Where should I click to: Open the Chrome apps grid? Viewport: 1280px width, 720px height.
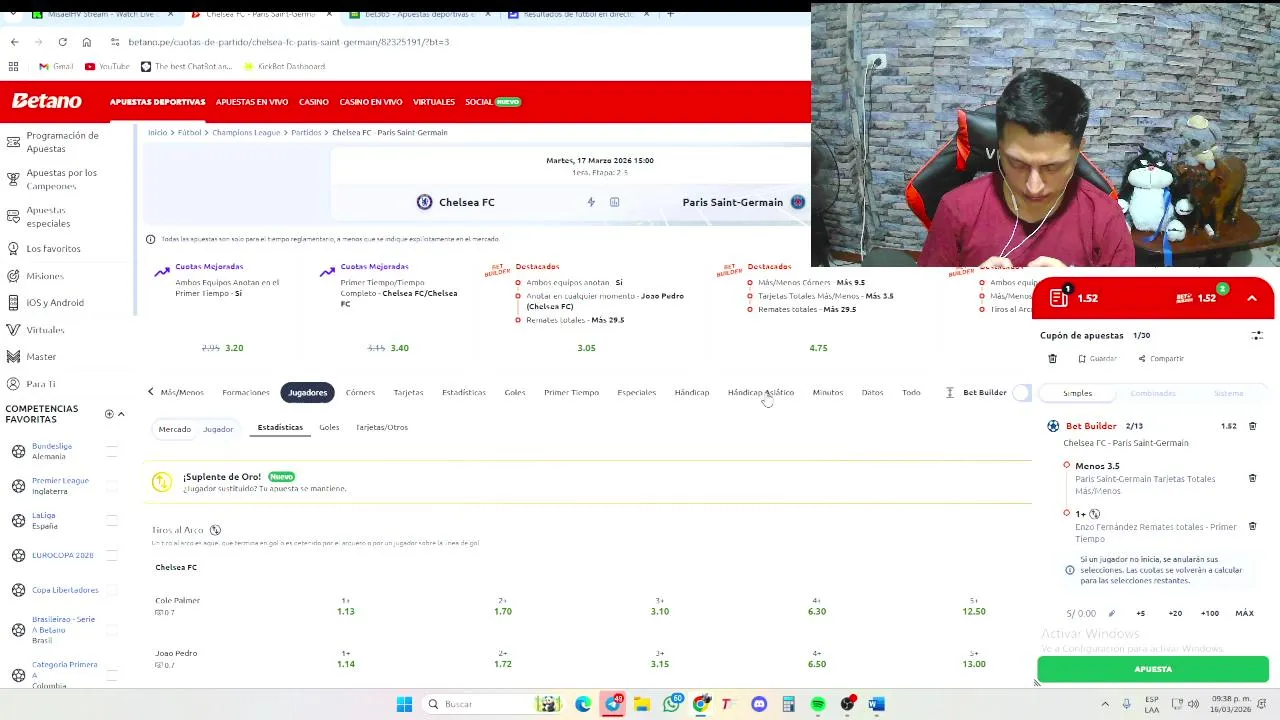tap(14, 66)
